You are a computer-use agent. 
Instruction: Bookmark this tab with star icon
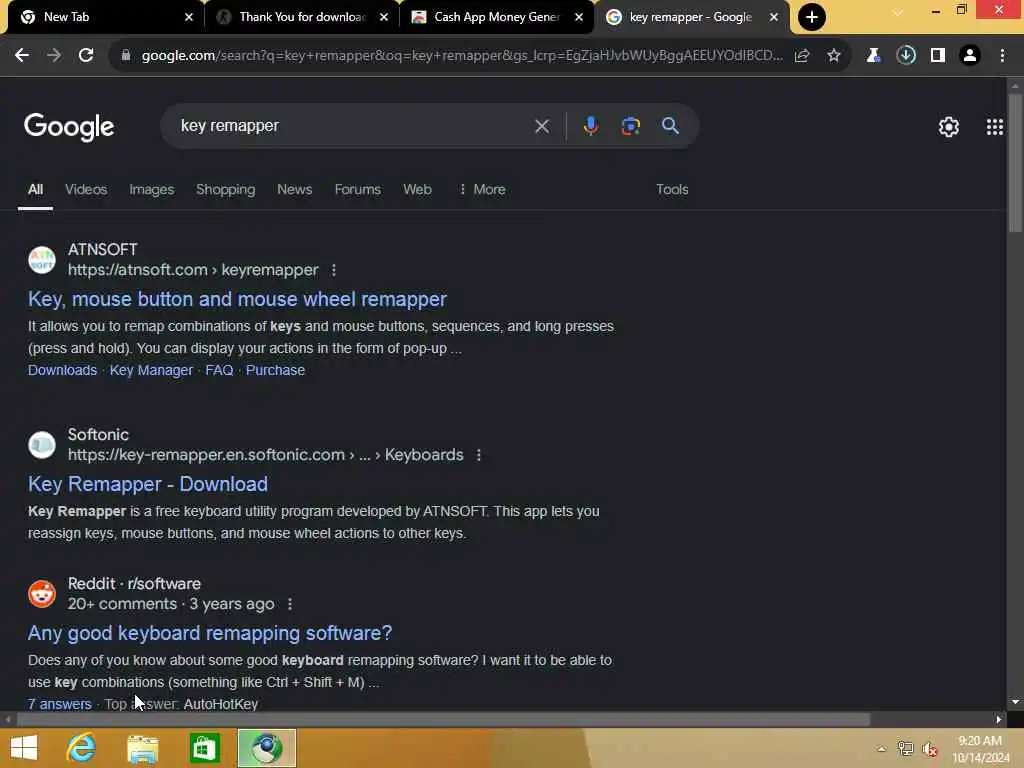(834, 56)
